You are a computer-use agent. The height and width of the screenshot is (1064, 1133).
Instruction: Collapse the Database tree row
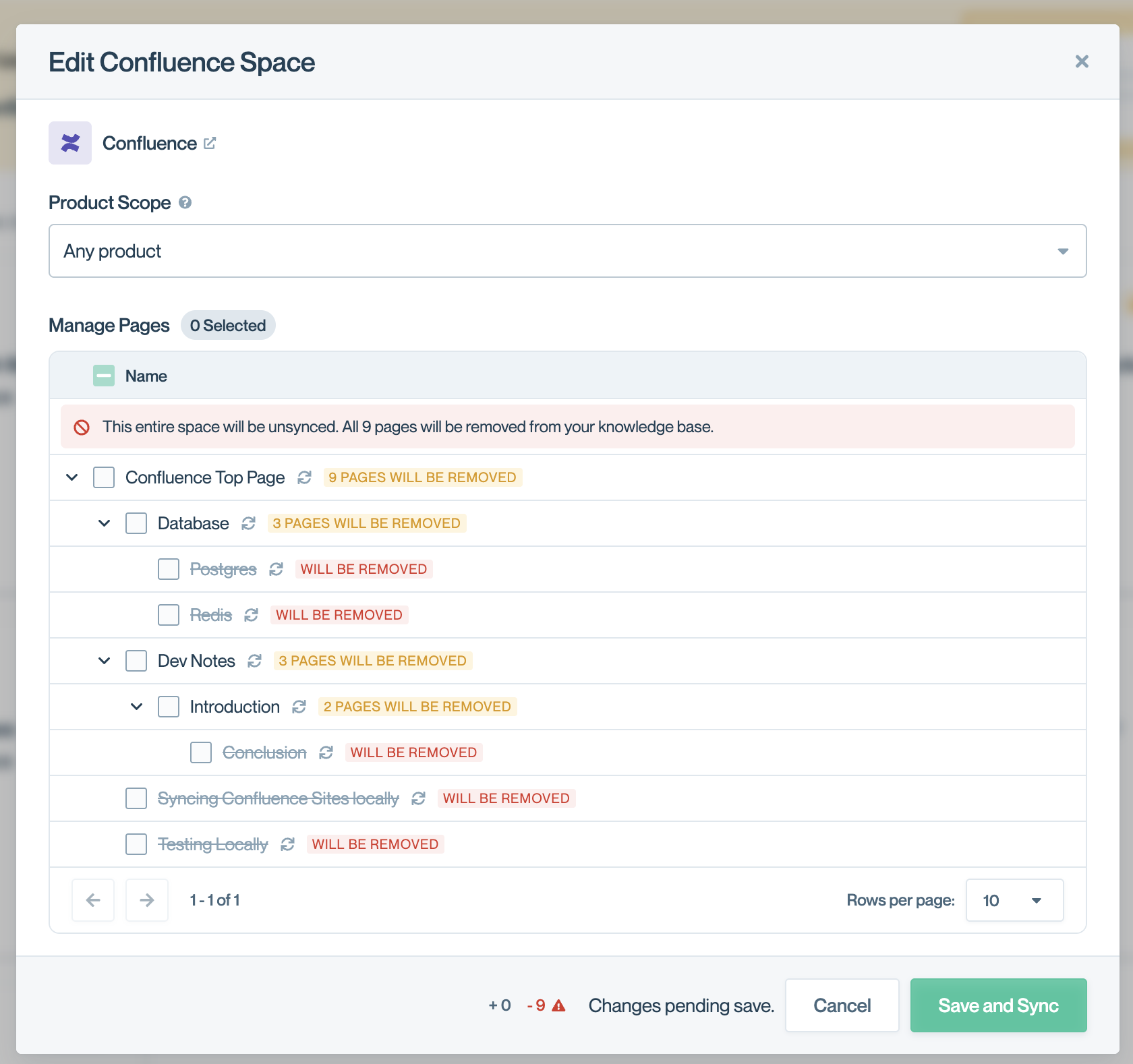[105, 523]
